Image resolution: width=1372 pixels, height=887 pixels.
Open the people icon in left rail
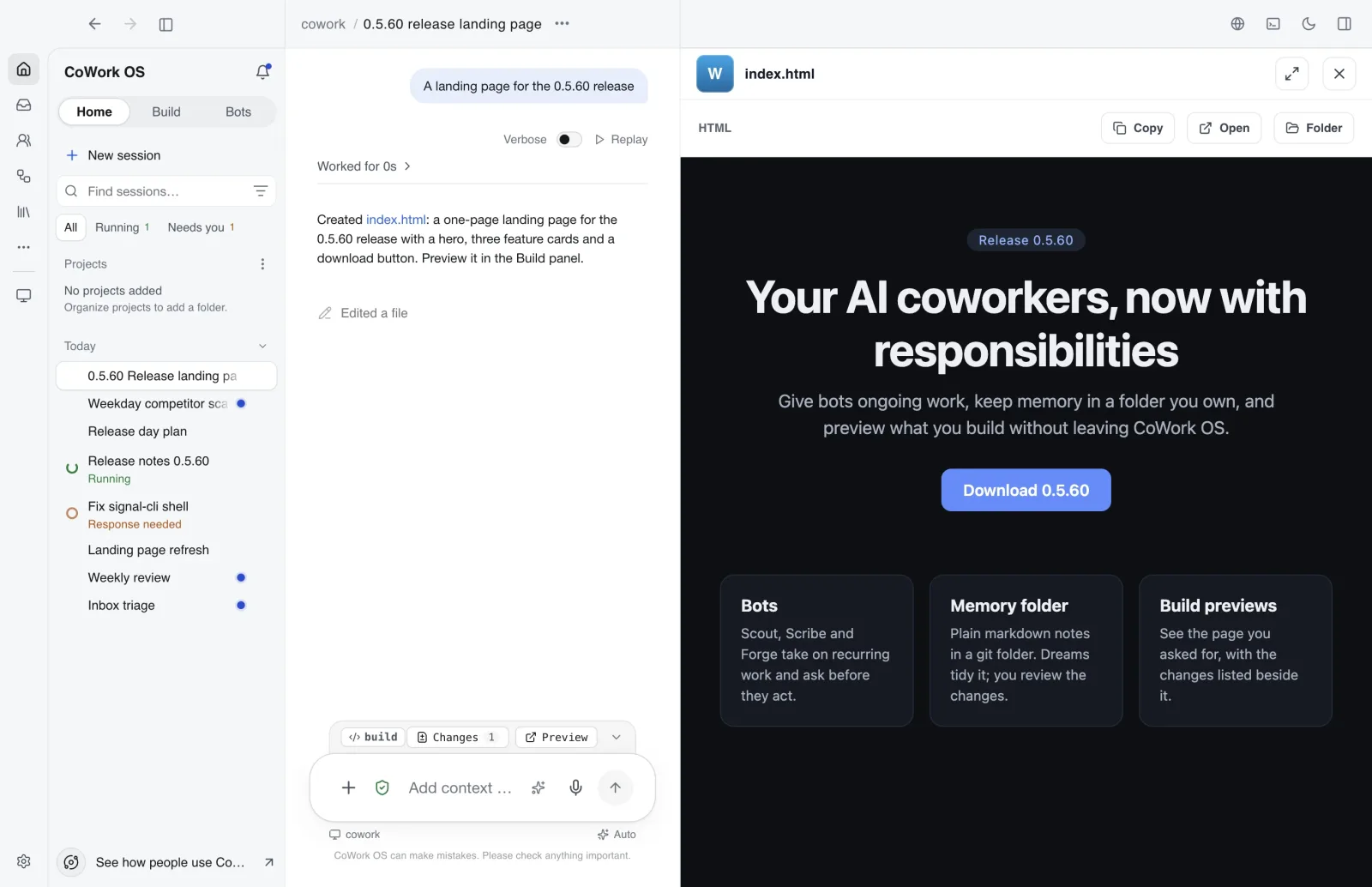click(24, 140)
